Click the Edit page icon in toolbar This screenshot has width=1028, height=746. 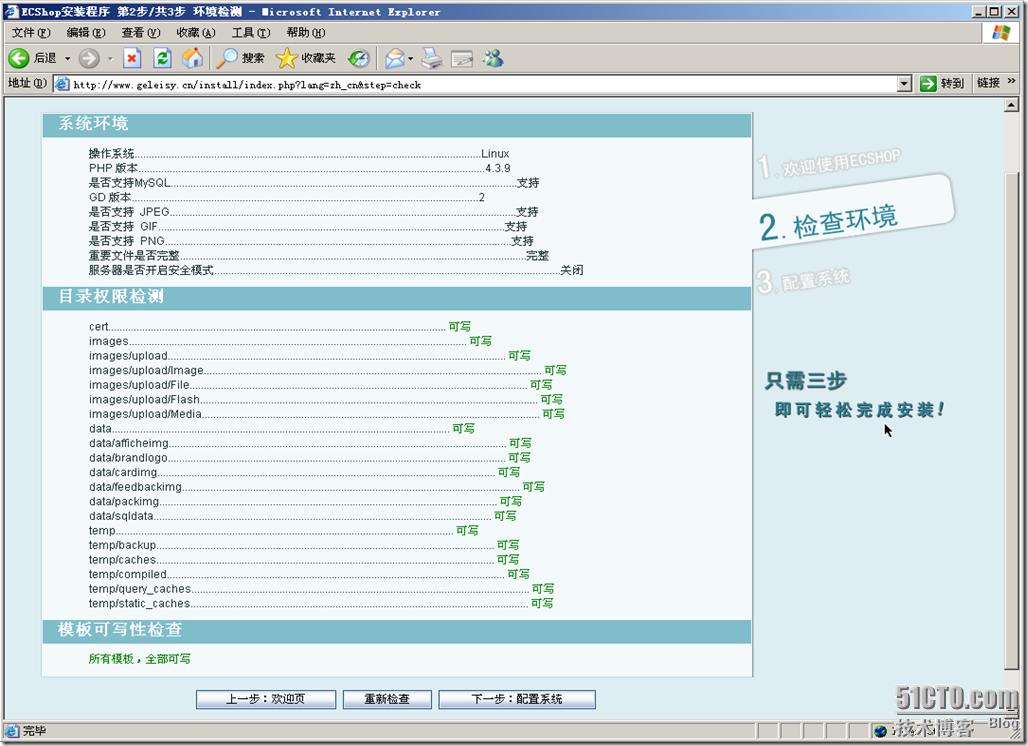tap(462, 58)
